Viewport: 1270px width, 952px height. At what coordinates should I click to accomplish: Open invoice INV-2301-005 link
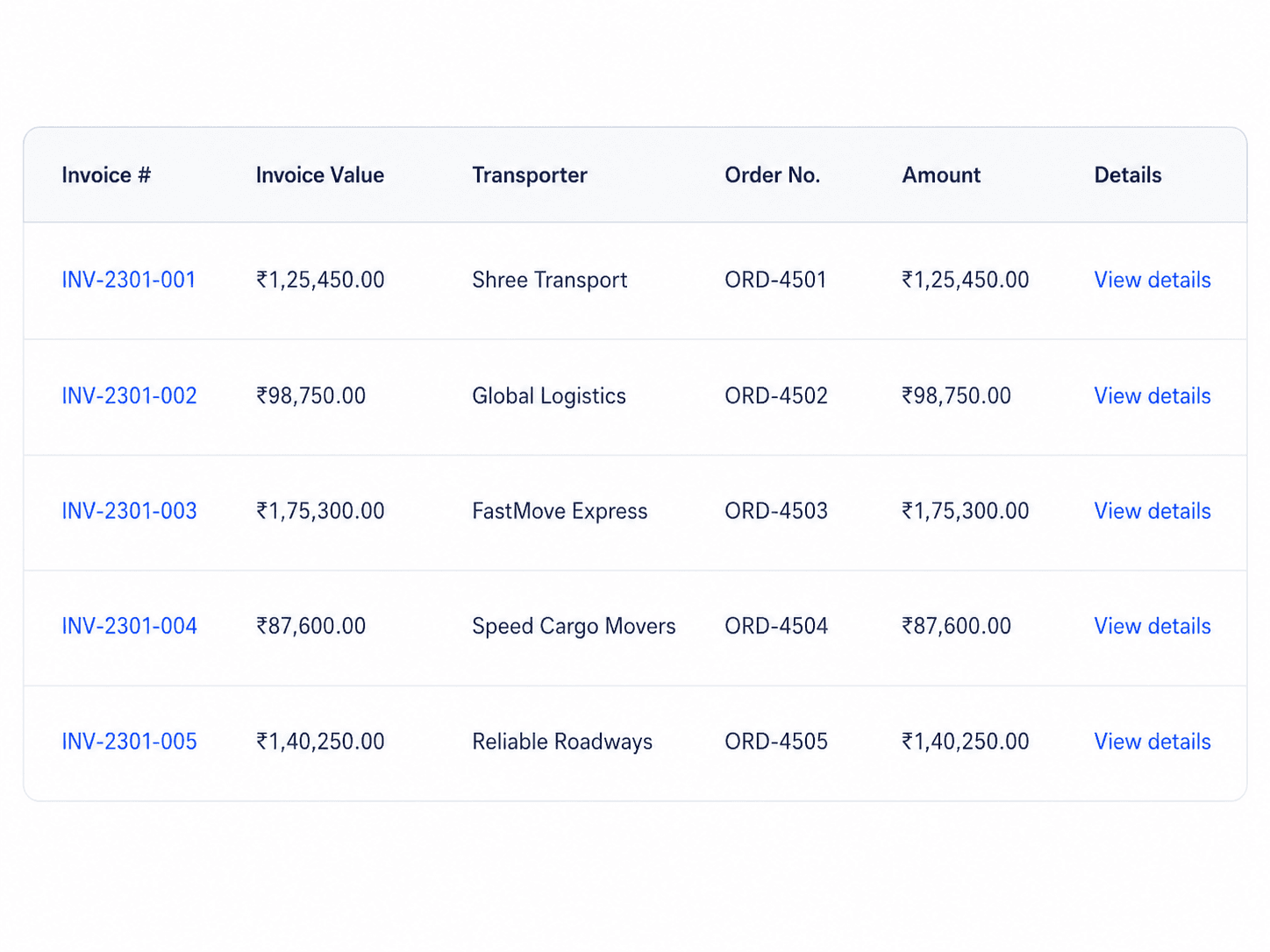tap(129, 742)
